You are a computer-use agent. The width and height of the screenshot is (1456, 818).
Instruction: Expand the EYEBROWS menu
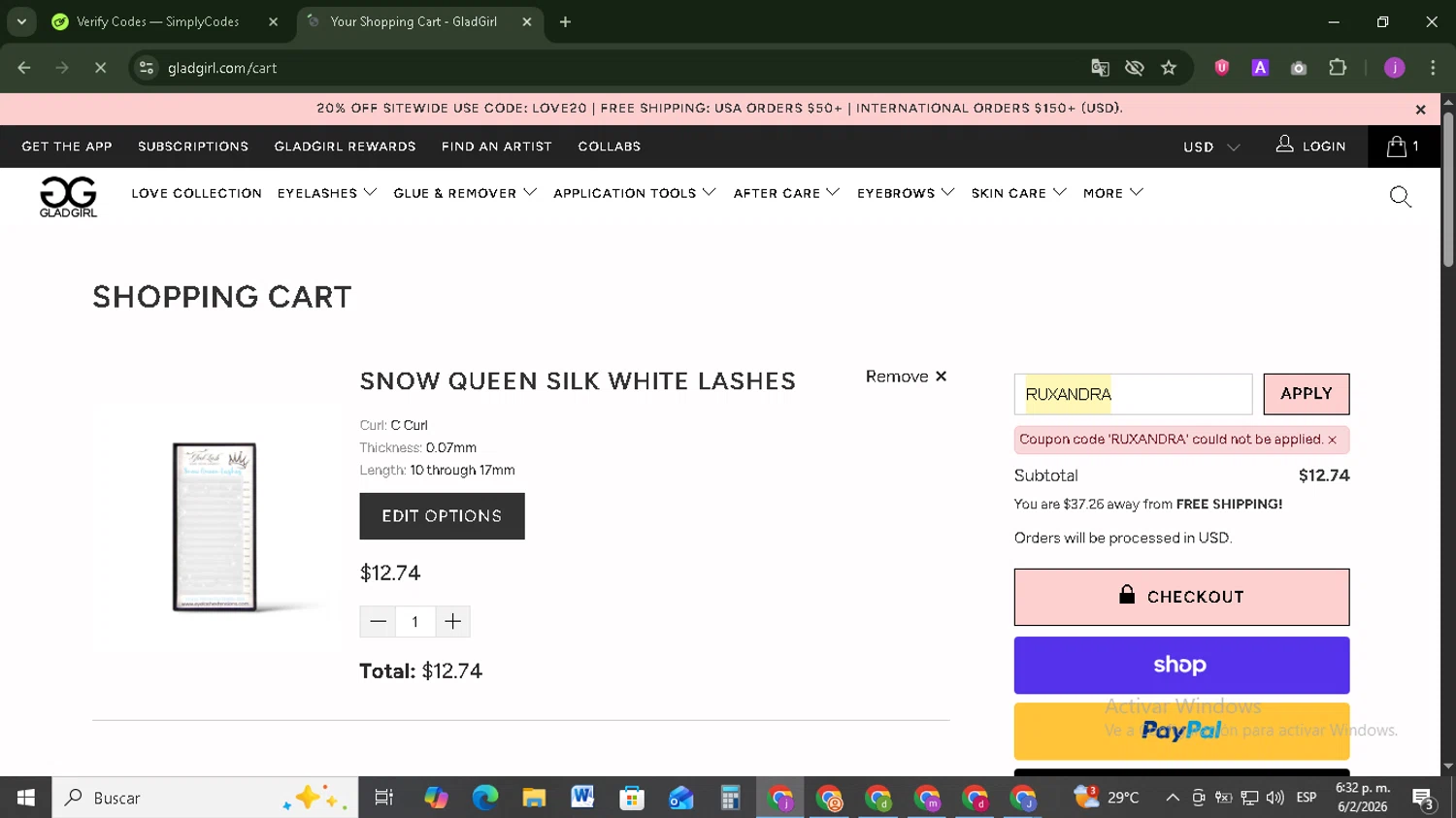pos(906,193)
